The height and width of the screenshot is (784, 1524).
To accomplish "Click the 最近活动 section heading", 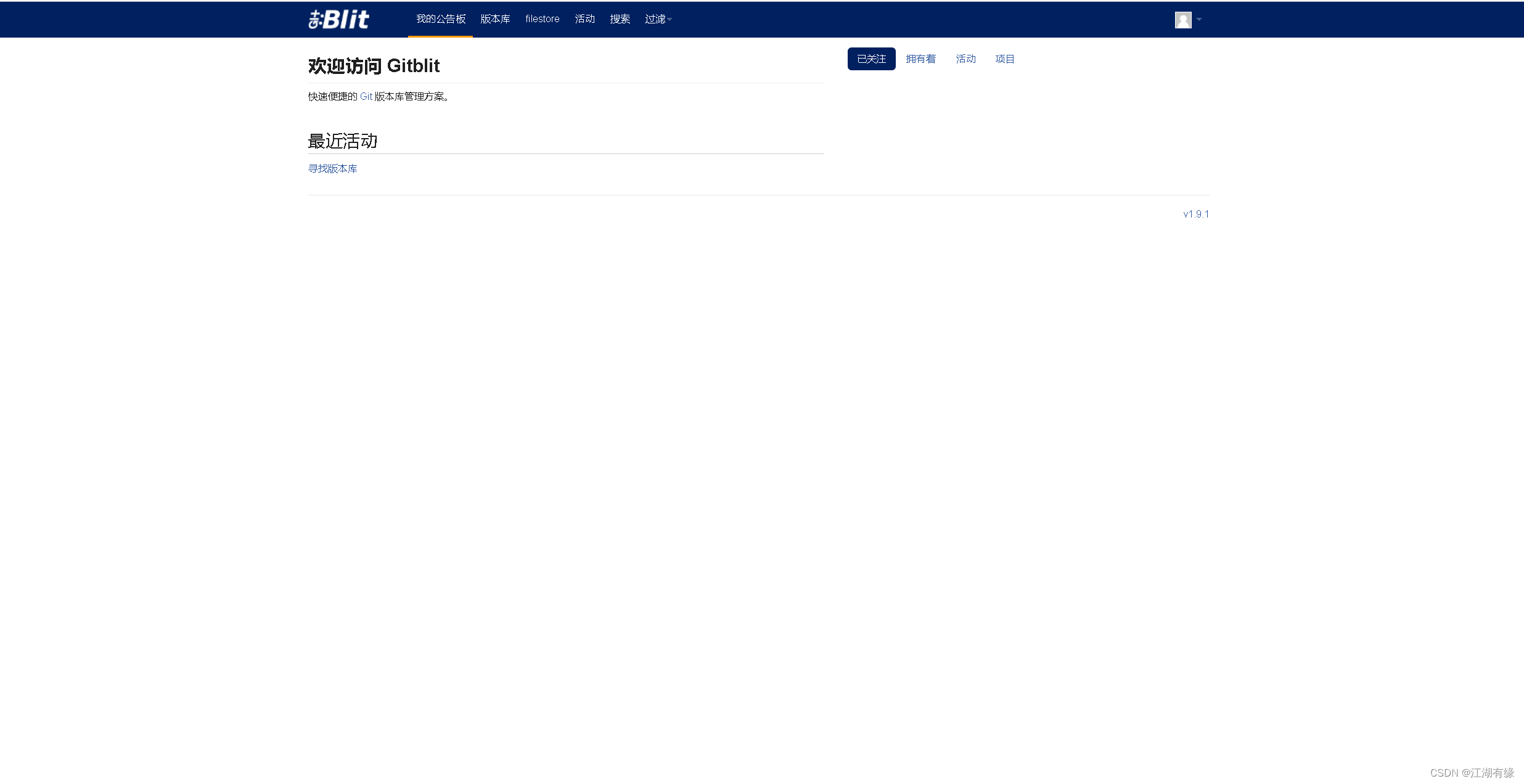I will point(343,141).
